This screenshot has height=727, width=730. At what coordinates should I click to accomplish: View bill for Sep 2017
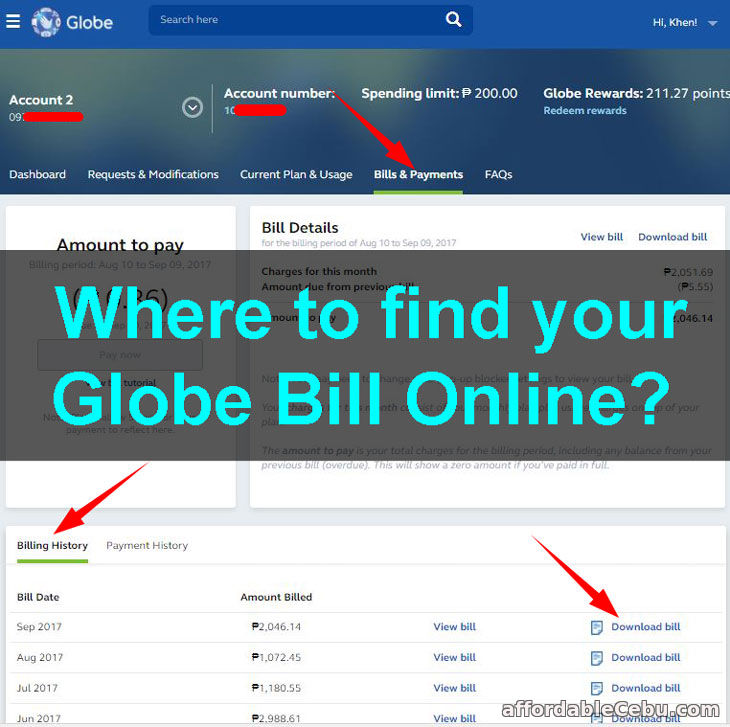[454, 626]
